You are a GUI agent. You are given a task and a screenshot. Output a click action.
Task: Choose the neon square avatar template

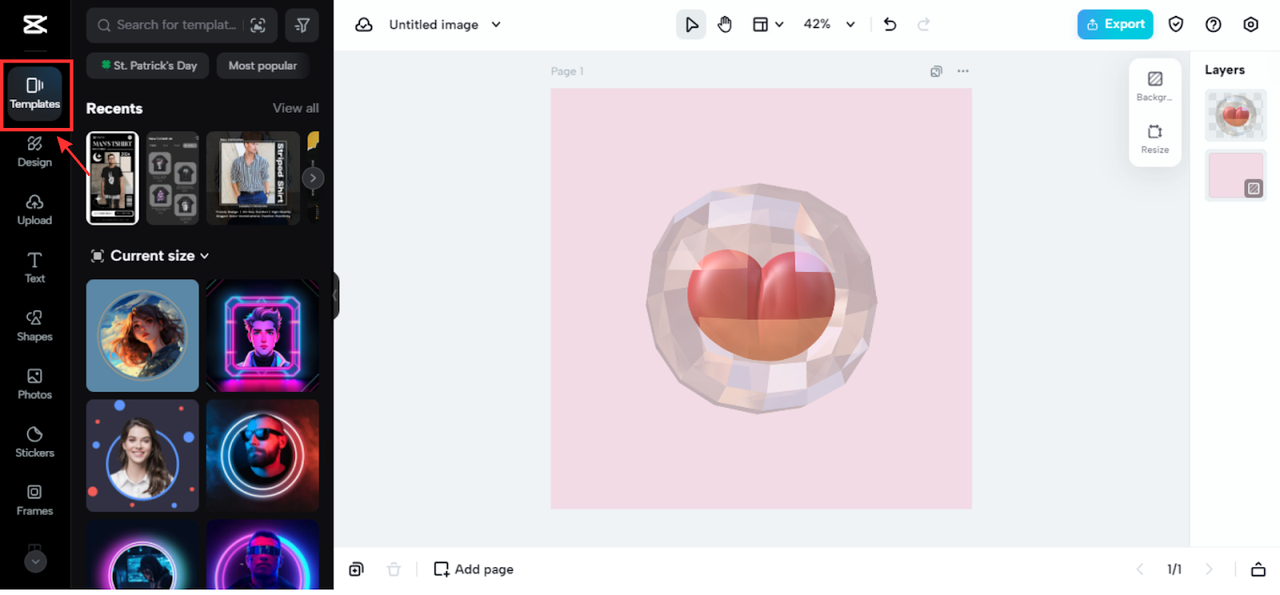click(263, 335)
